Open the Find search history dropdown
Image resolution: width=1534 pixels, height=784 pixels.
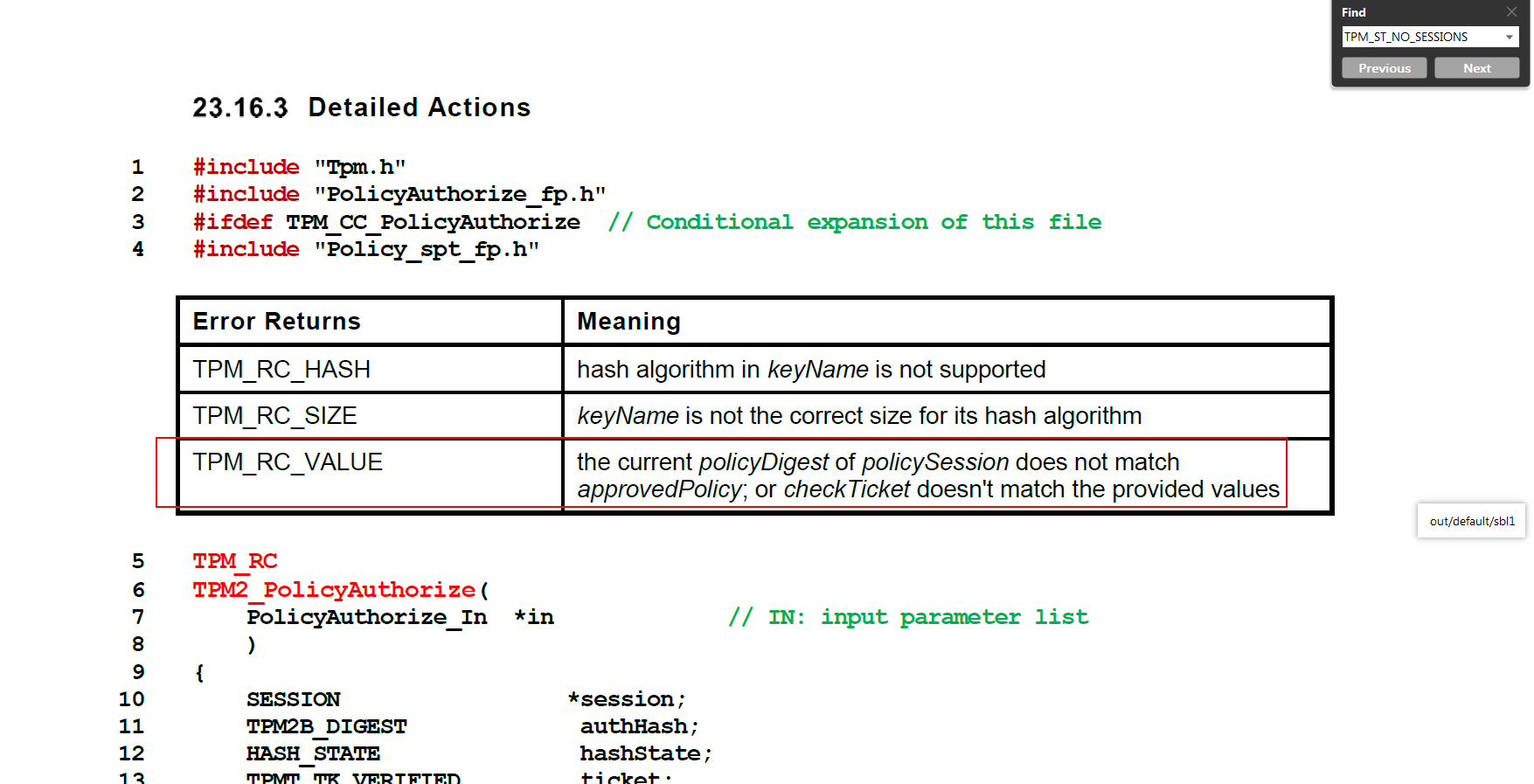click(1509, 37)
